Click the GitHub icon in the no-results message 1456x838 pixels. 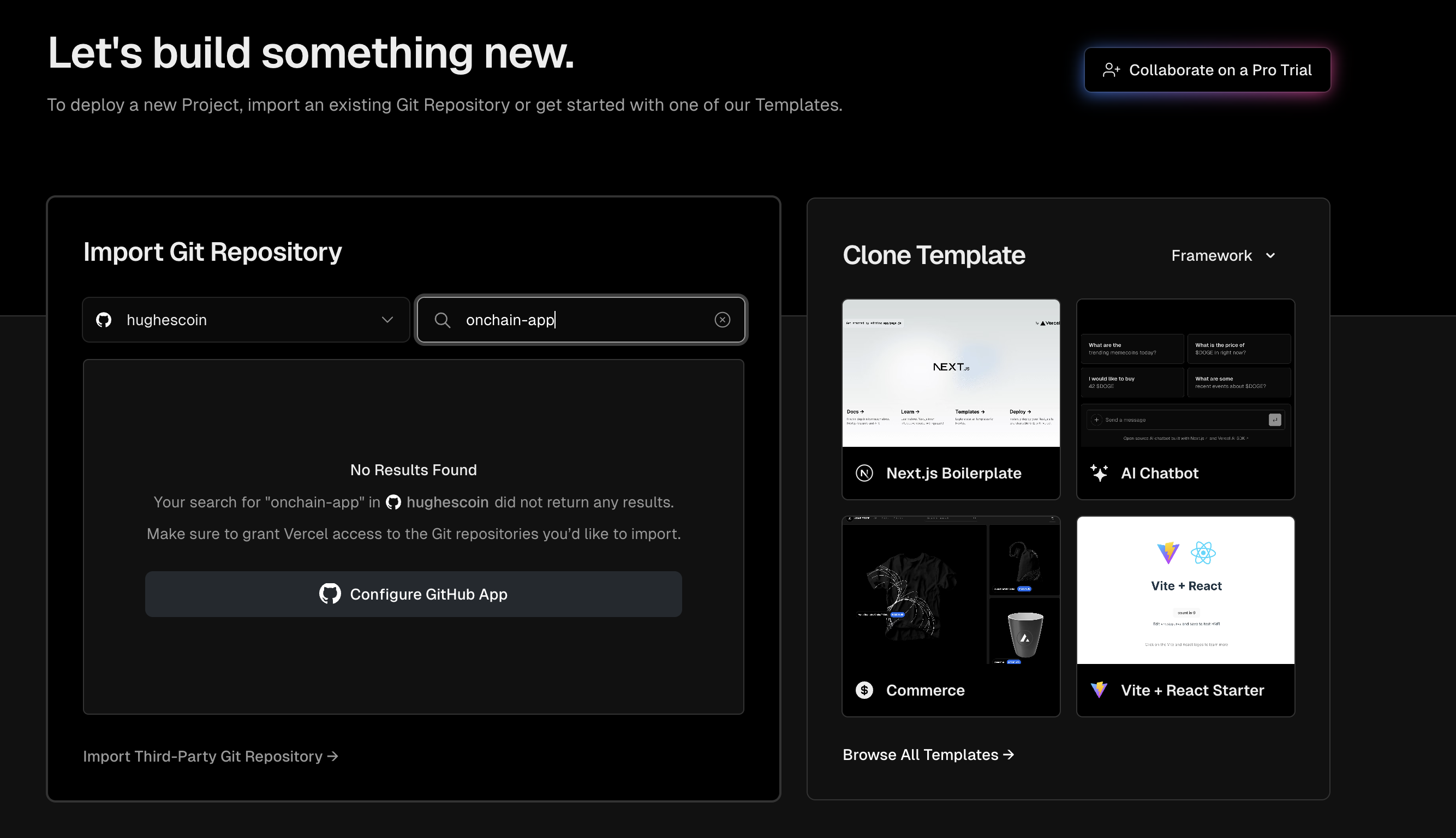(x=393, y=502)
